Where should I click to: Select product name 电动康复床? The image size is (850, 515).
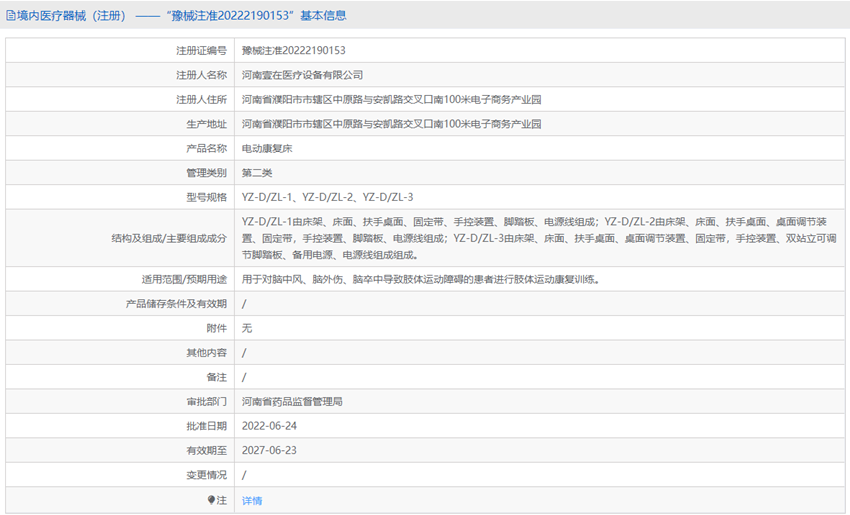[x=267, y=148]
